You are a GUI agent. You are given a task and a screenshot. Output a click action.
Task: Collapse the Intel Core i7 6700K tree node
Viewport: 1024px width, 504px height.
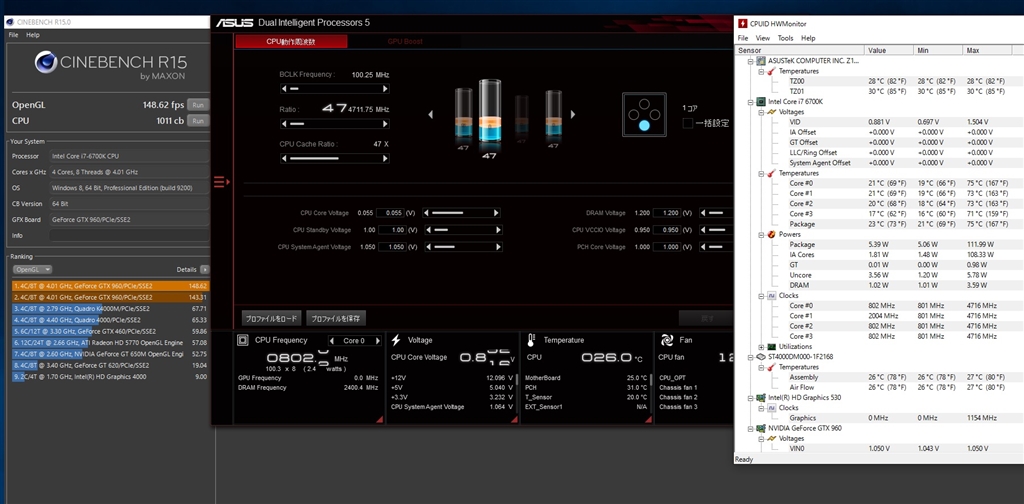pos(750,102)
